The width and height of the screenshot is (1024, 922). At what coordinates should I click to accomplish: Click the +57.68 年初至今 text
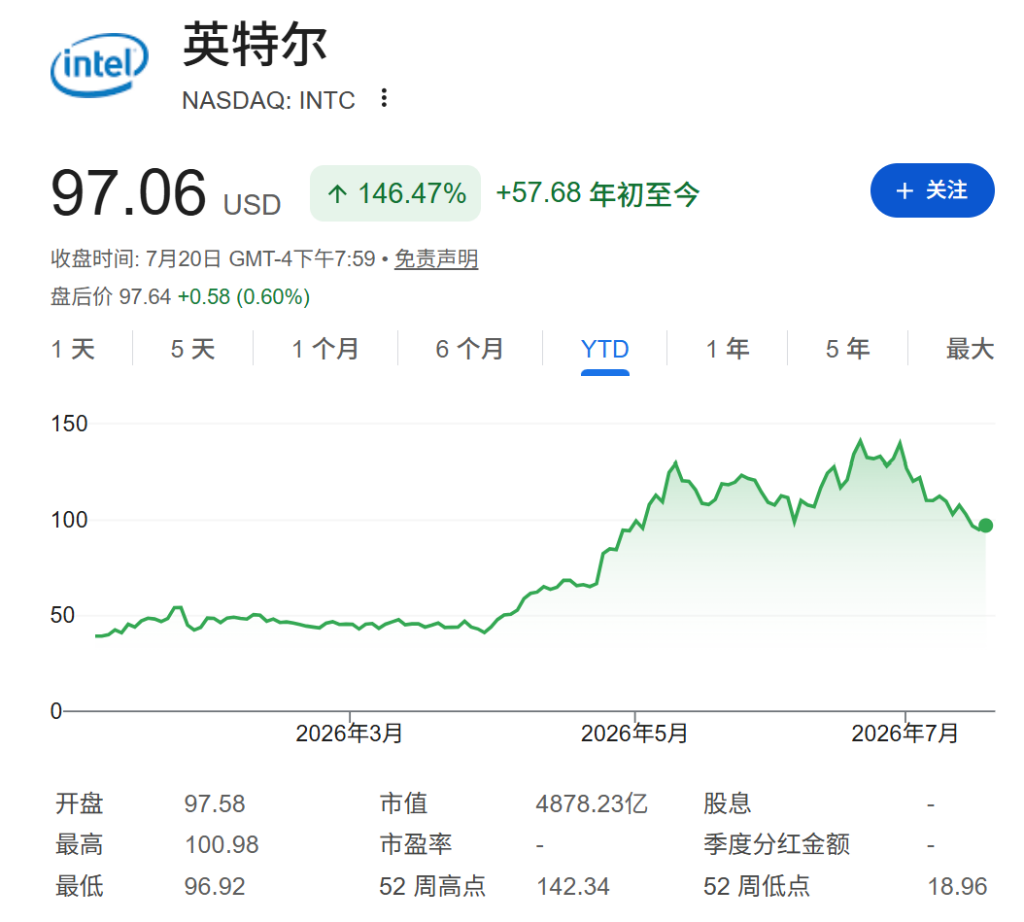coord(598,194)
